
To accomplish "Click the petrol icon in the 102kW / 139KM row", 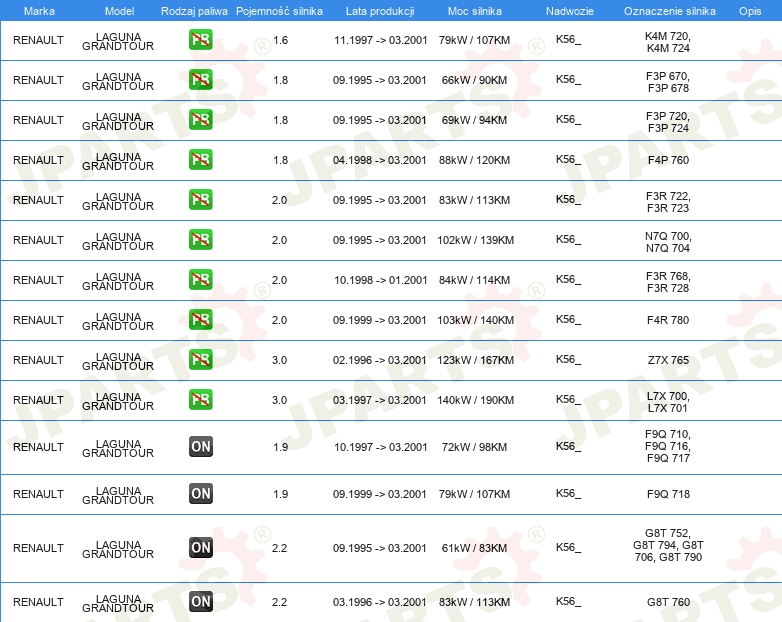I will pos(201,239).
